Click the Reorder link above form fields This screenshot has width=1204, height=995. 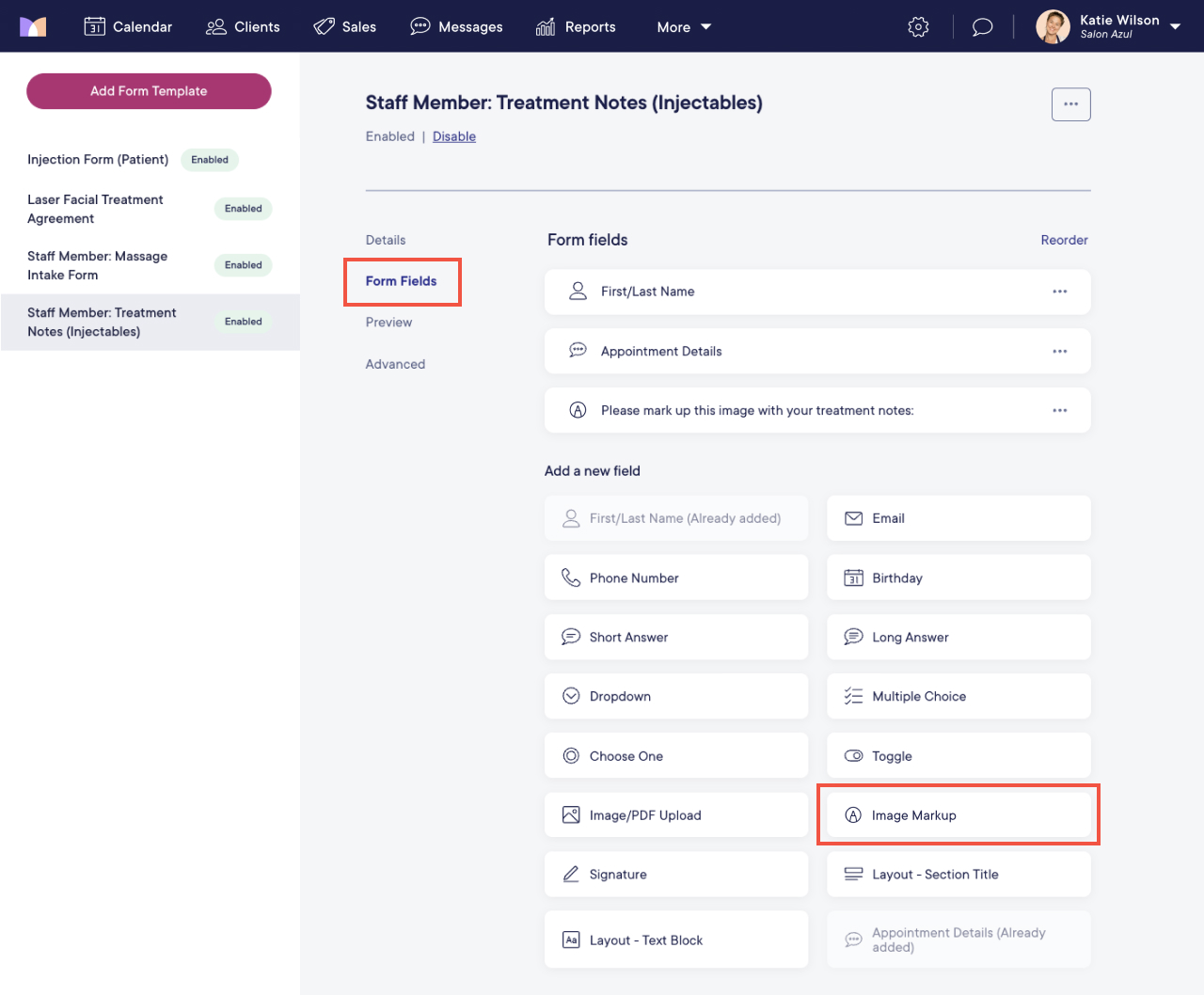tap(1064, 240)
